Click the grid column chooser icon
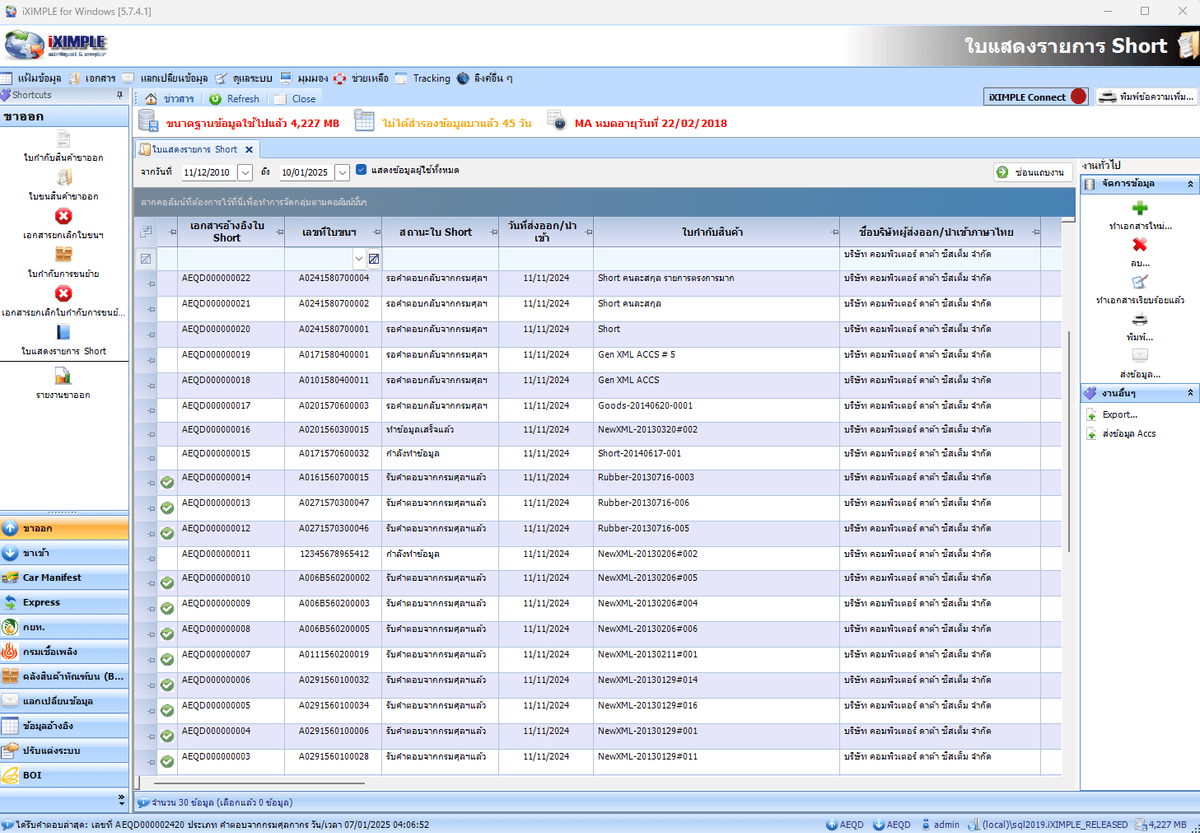1200x833 pixels. 146,232
